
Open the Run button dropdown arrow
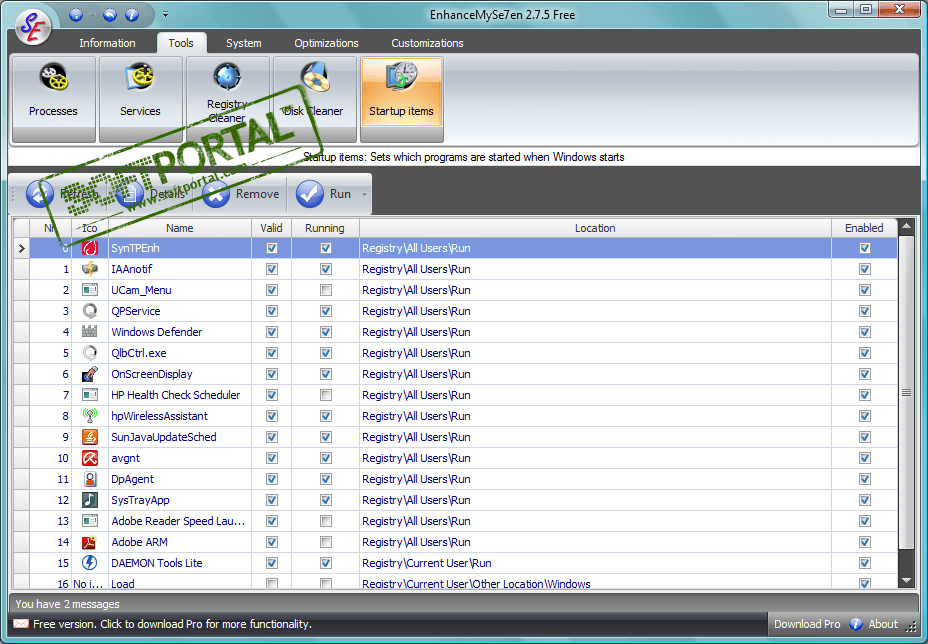365,194
